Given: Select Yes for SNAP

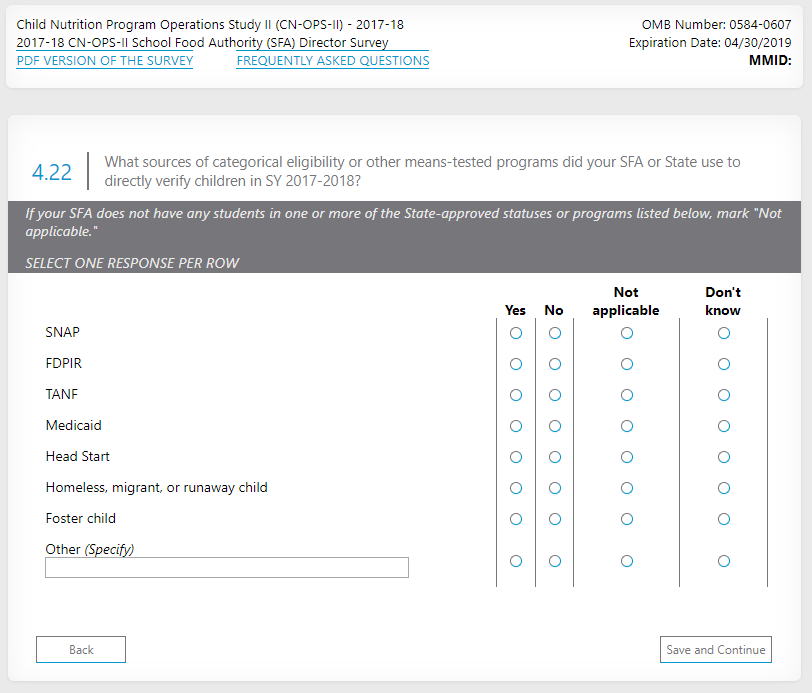Looking at the screenshot, I should pos(516,334).
